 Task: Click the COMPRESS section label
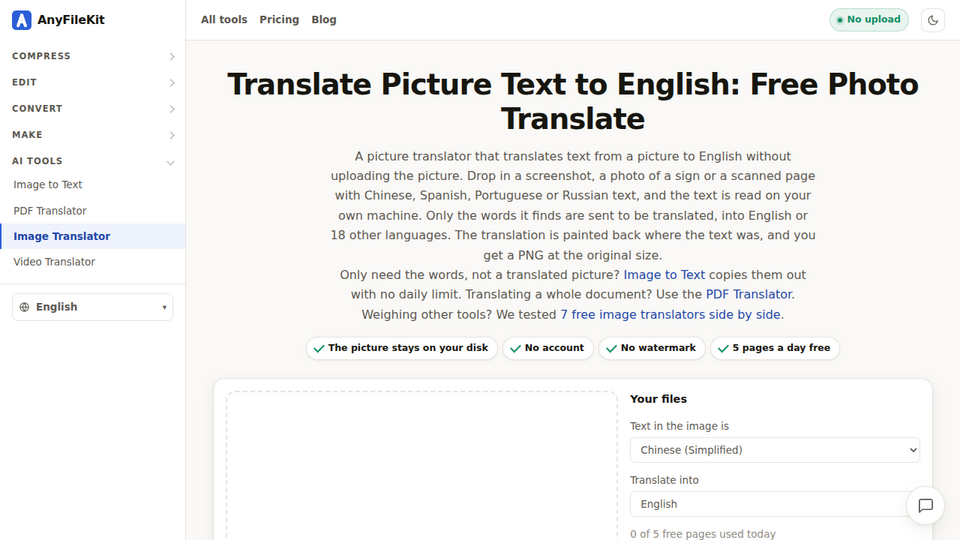click(x=42, y=56)
